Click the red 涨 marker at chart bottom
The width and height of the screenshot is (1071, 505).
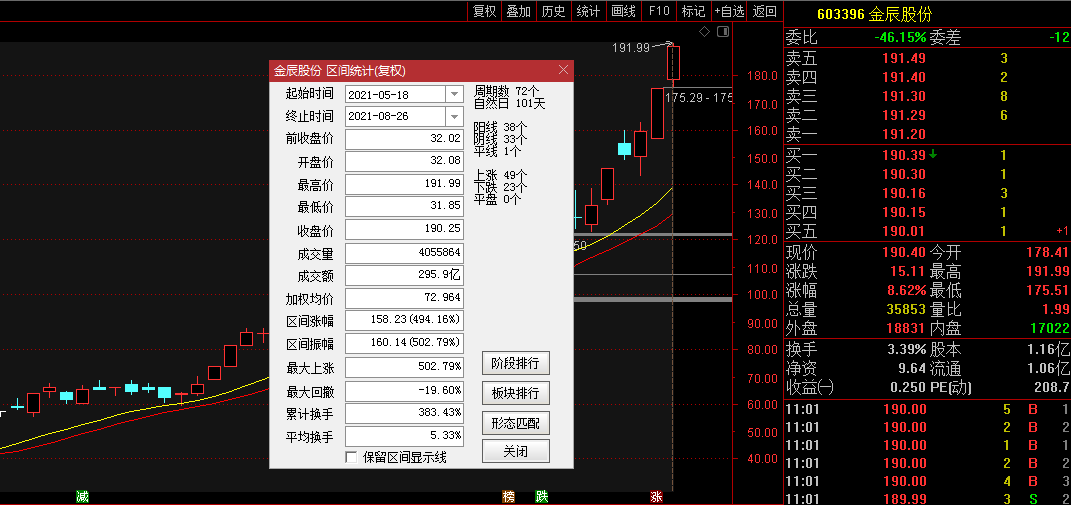coord(656,497)
